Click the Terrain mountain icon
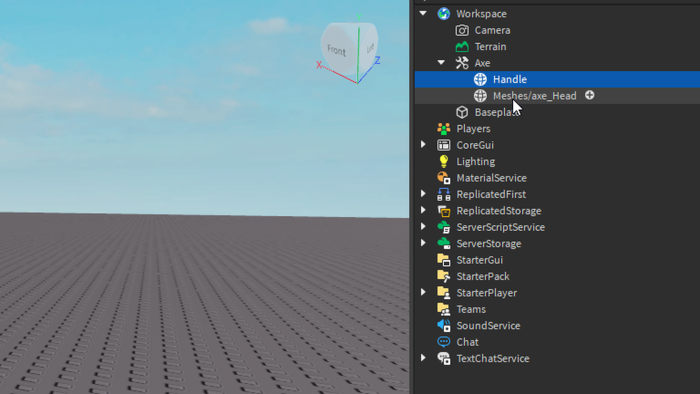The height and width of the screenshot is (394, 700). tap(462, 46)
